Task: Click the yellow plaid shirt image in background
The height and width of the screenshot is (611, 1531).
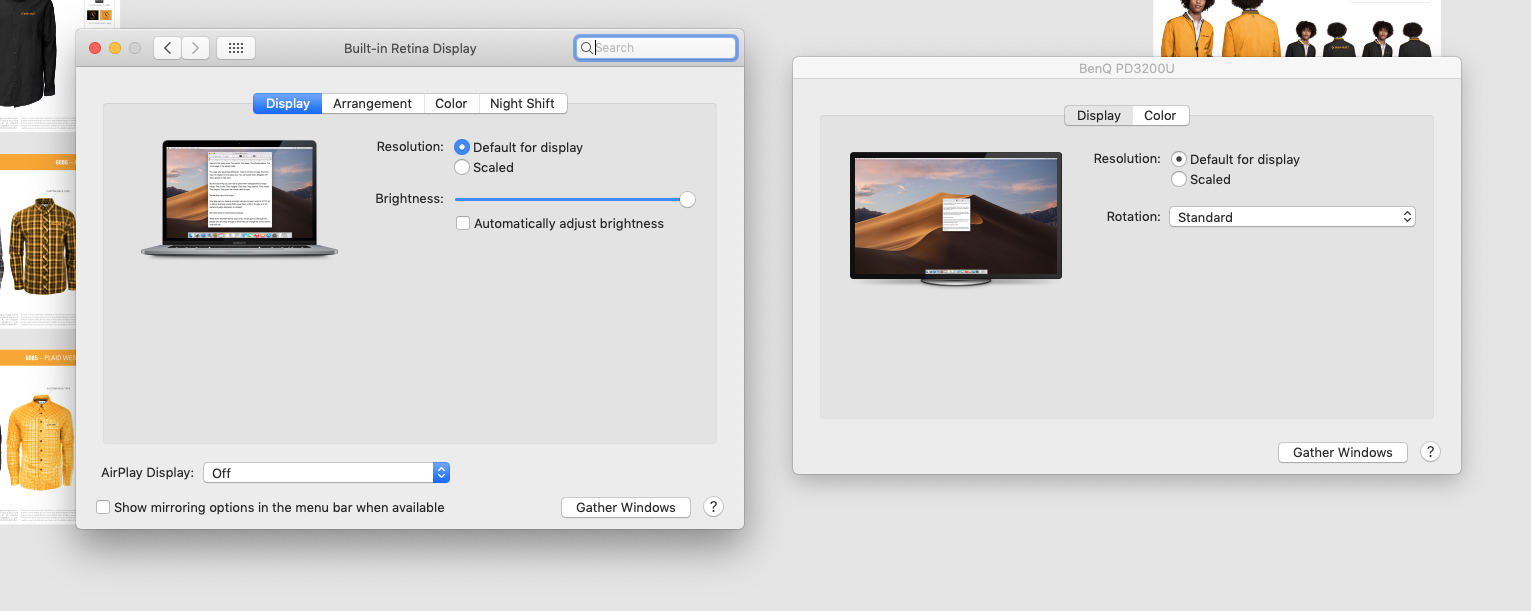Action: pos(41,441)
